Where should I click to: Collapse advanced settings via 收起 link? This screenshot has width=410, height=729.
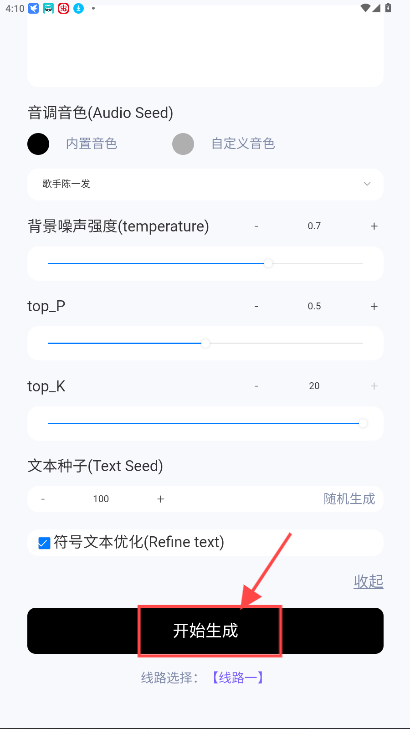coord(368,581)
